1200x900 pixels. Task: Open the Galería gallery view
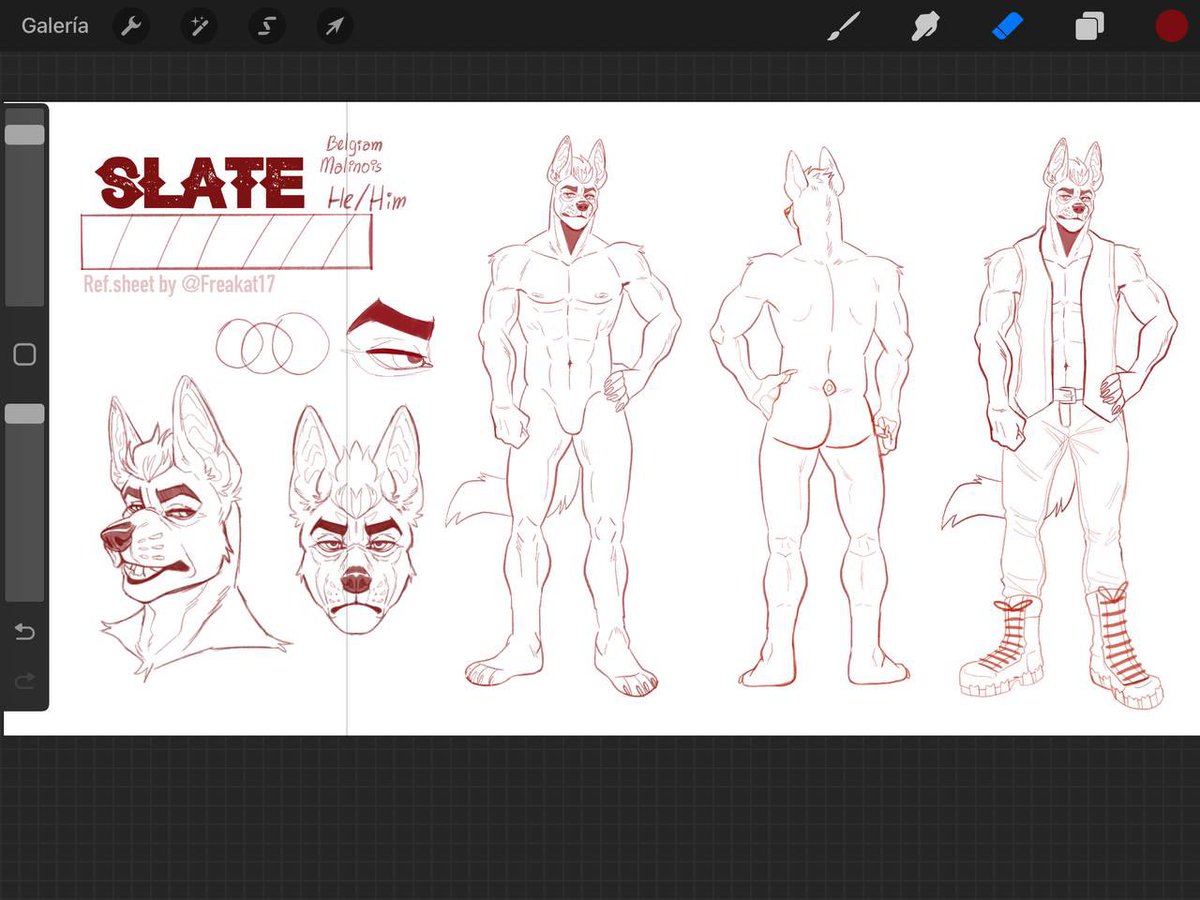click(x=55, y=27)
